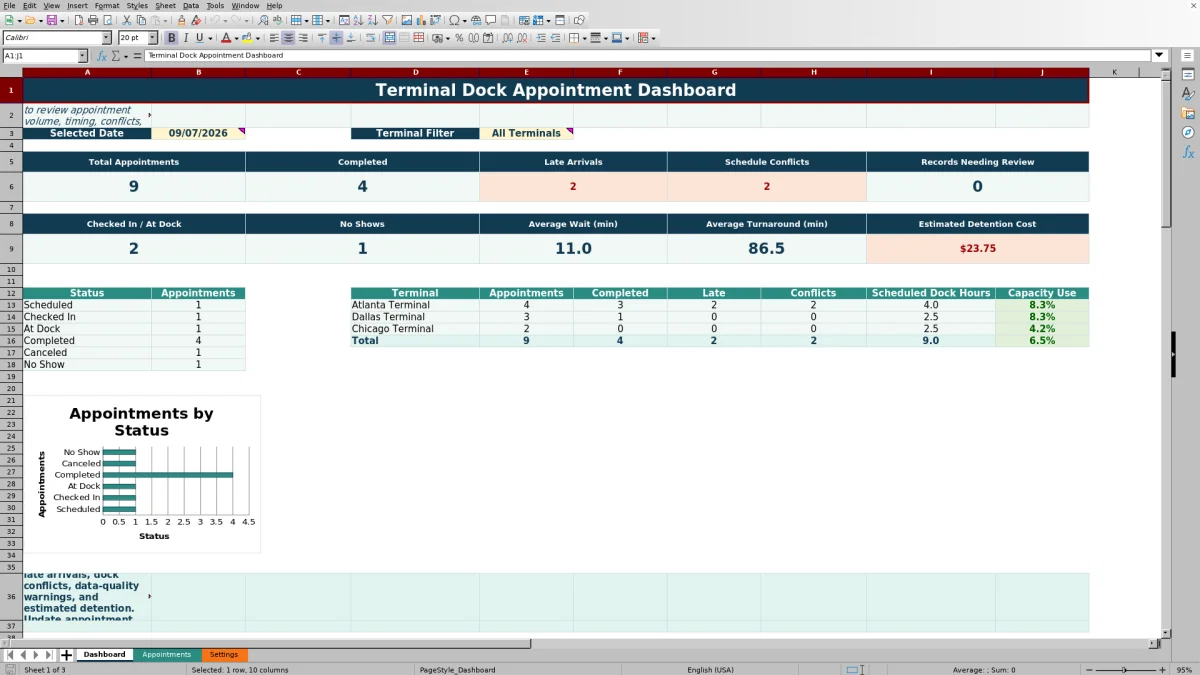
Task: Click the zoom slider in status bar
Action: coord(1125,670)
